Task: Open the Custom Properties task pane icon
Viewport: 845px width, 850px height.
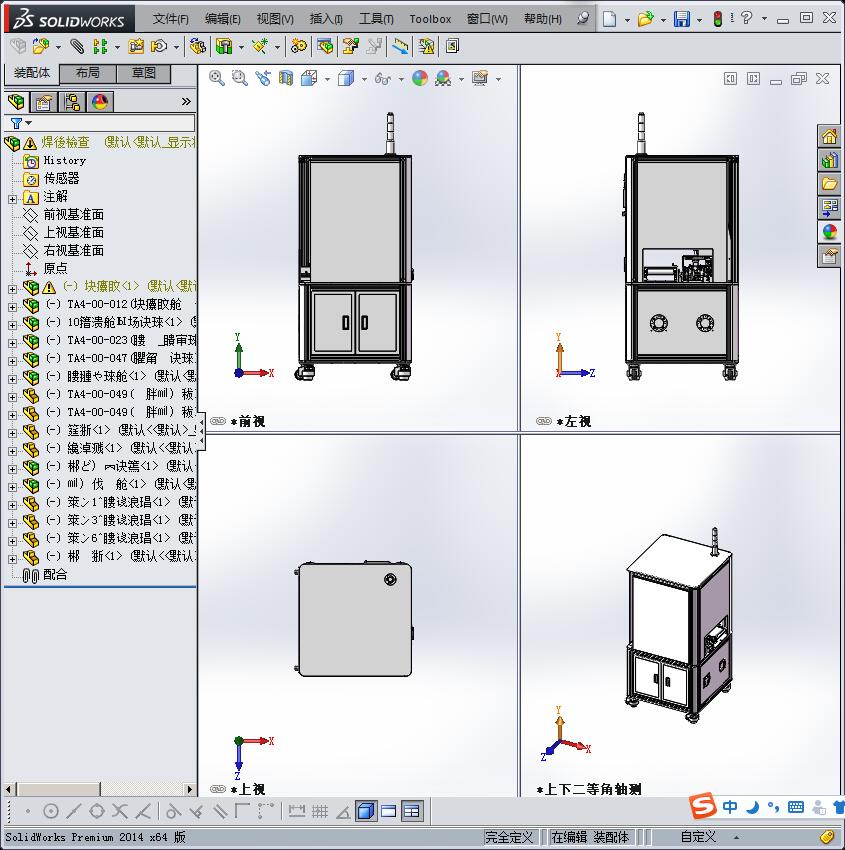Action: pyautogui.click(x=829, y=256)
